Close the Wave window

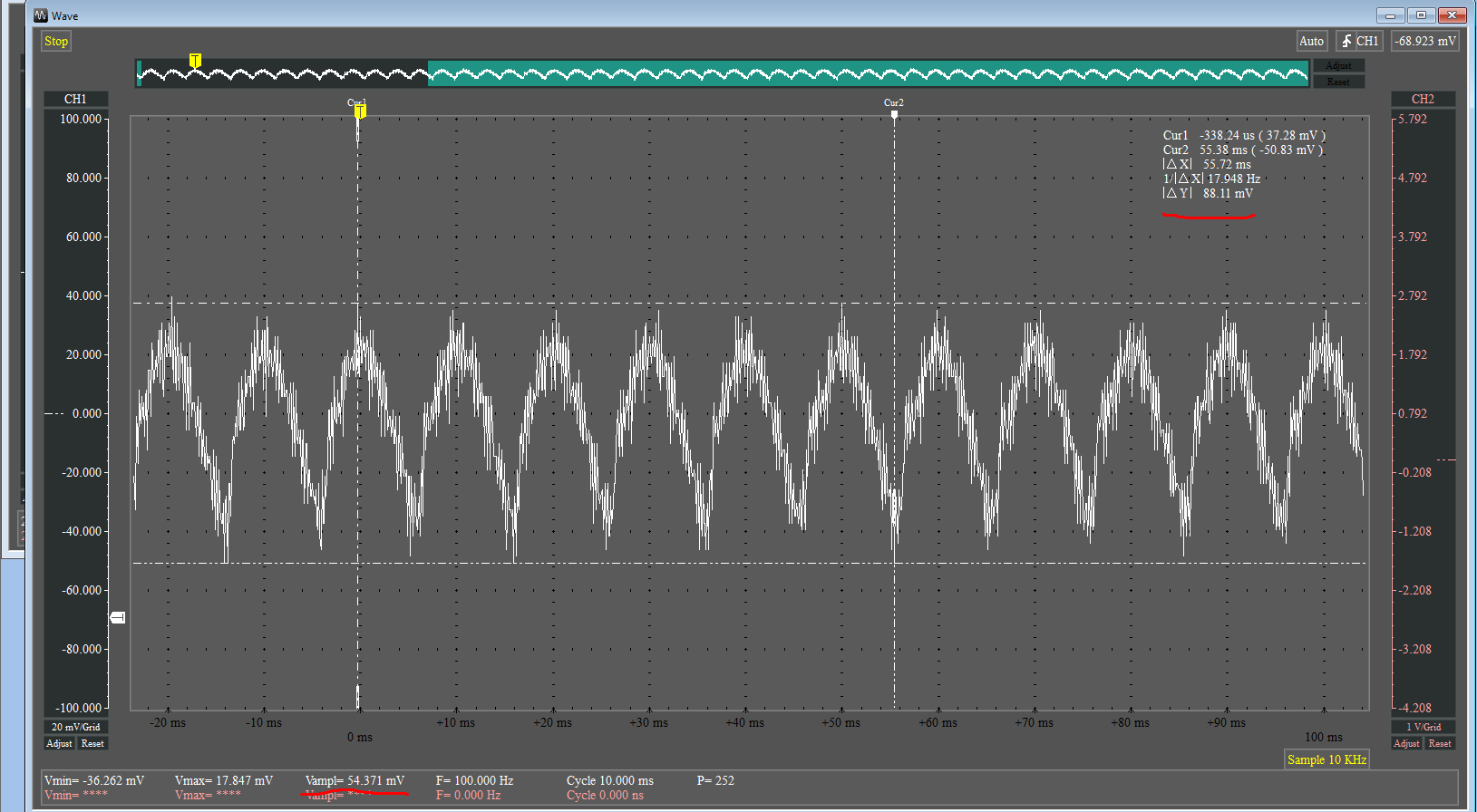[1452, 15]
